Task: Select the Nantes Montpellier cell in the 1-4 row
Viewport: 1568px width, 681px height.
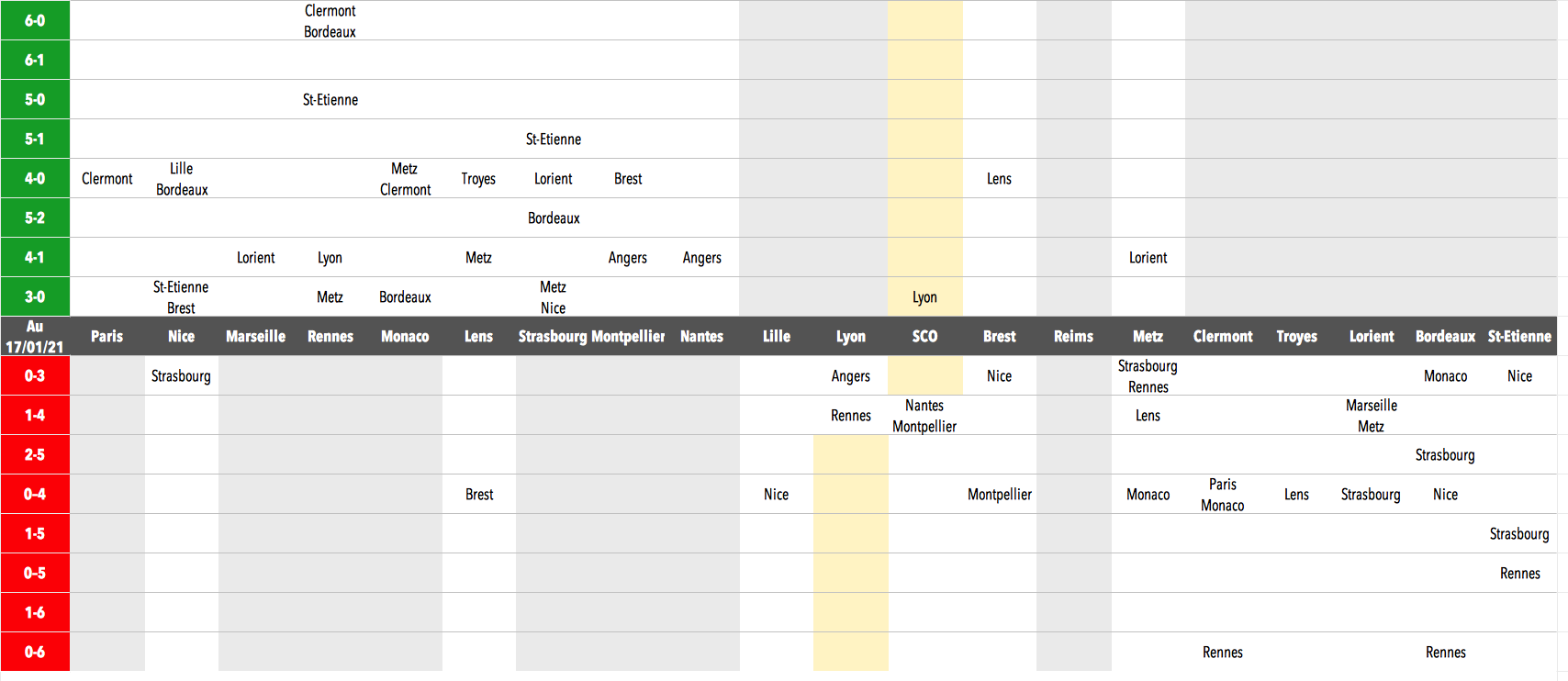Action: click(x=924, y=416)
